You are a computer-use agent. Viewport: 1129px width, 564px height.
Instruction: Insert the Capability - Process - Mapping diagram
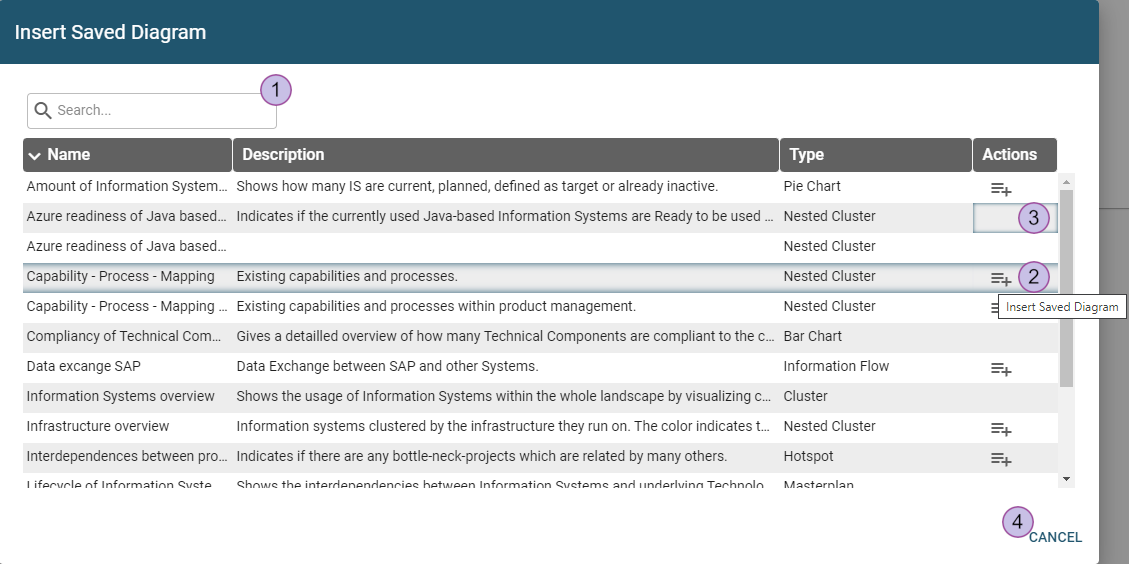tap(1001, 278)
